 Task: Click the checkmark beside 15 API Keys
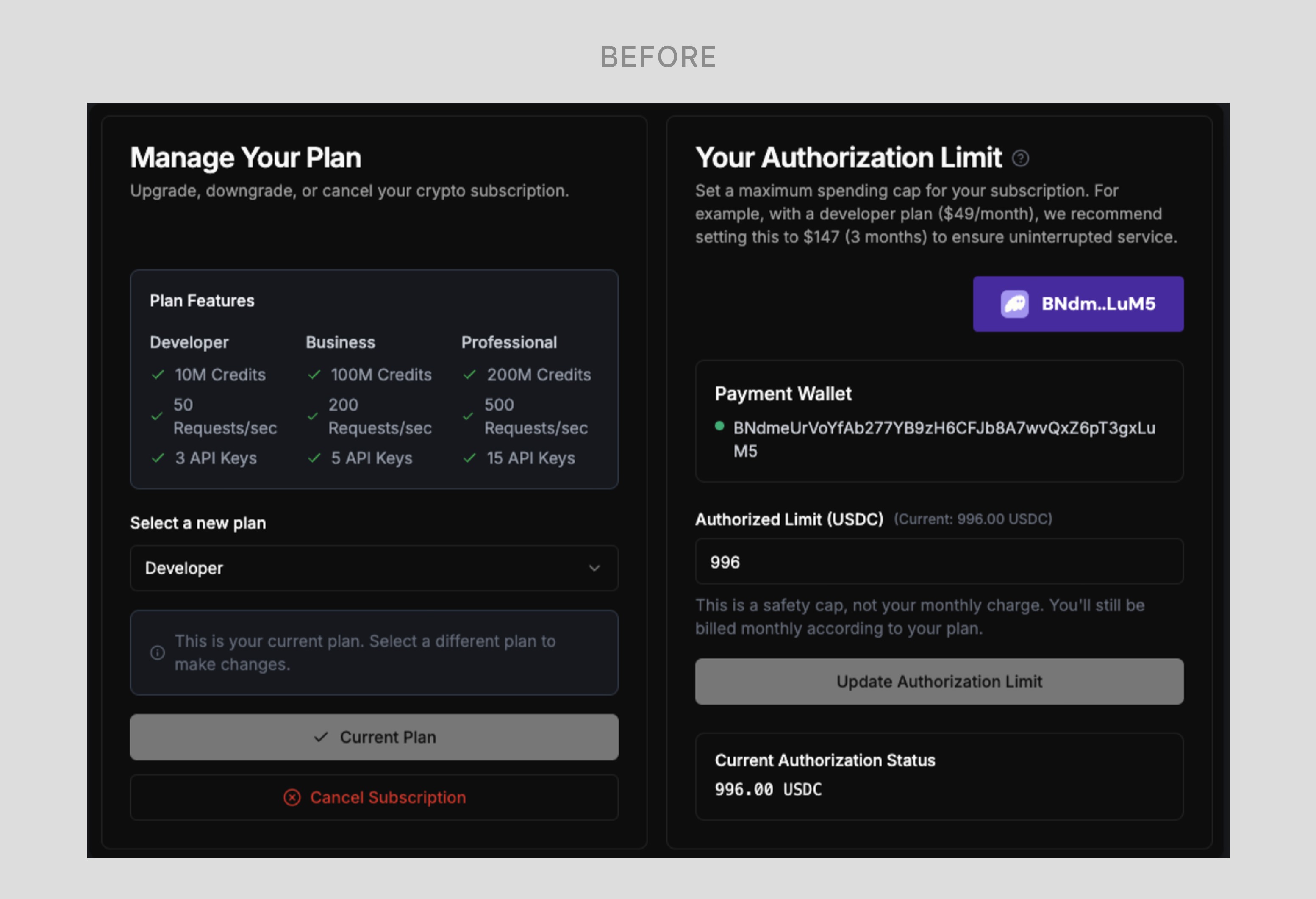click(469, 458)
